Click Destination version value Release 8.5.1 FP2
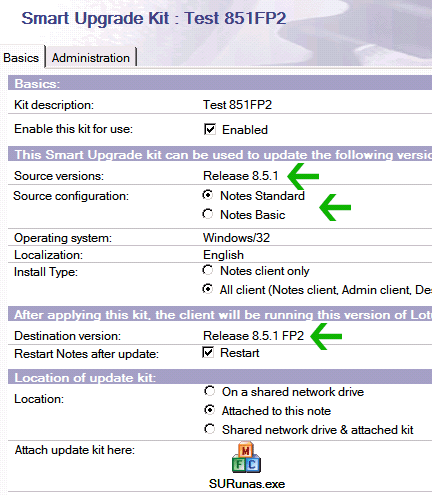The image size is (432, 495). coord(253,336)
